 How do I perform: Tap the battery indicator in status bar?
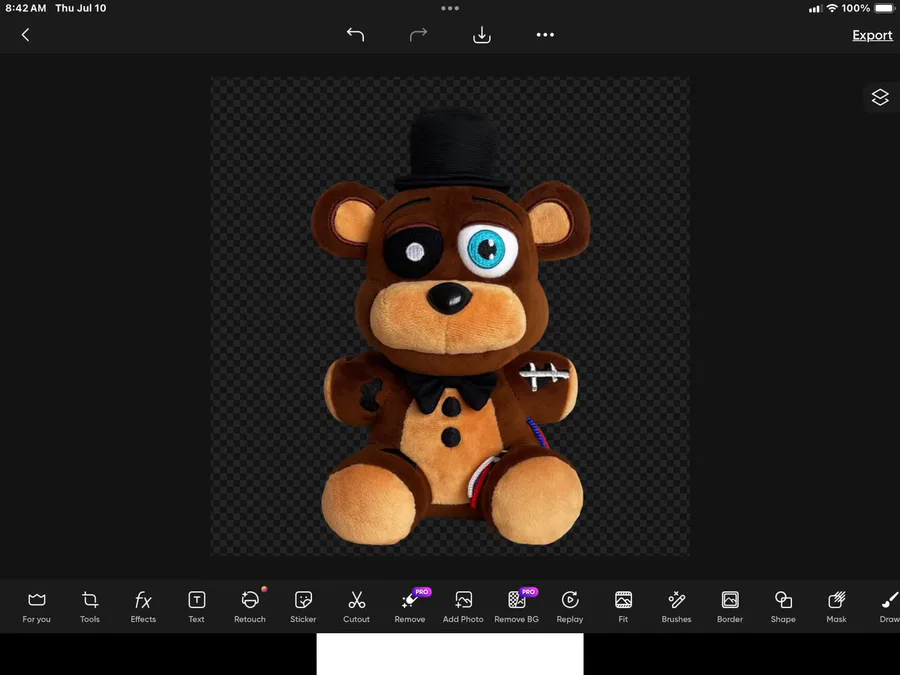pyautogui.click(x=884, y=8)
